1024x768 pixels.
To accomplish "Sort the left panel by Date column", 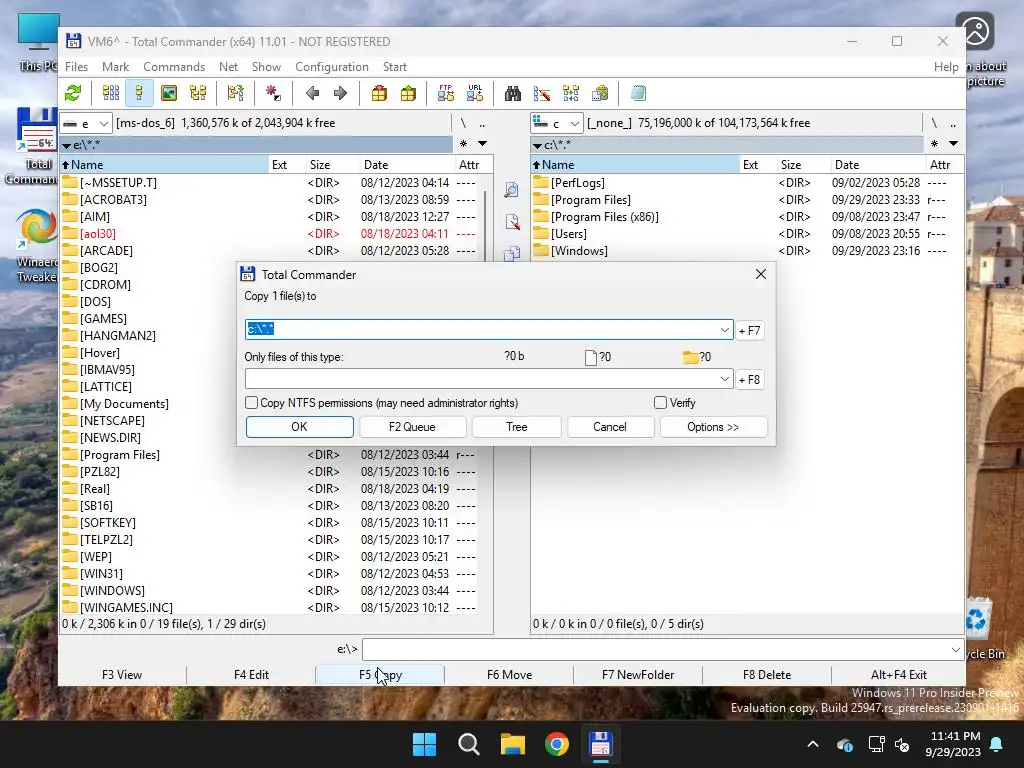I will click(x=406, y=165).
